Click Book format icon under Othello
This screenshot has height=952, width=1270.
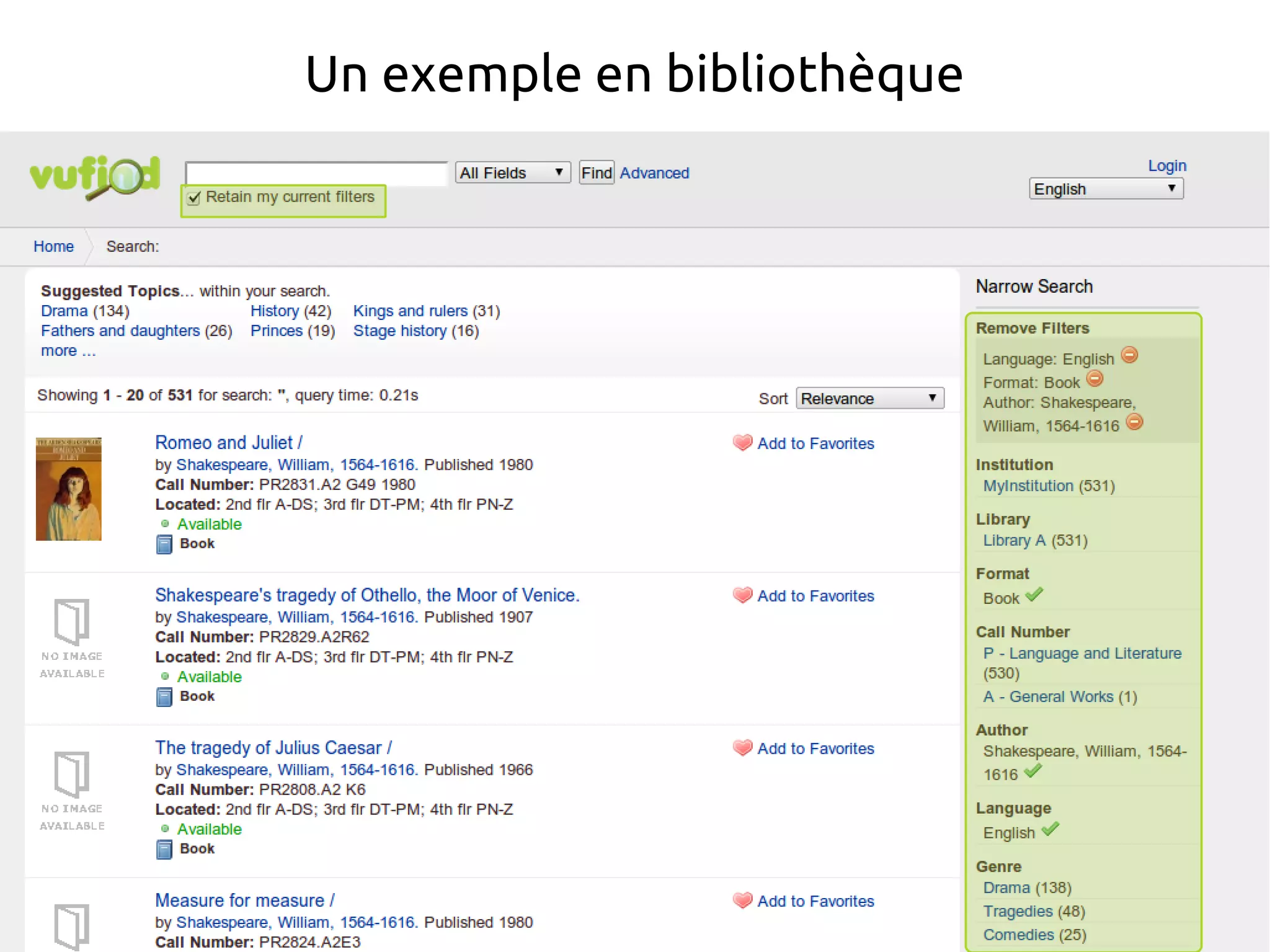tap(164, 697)
